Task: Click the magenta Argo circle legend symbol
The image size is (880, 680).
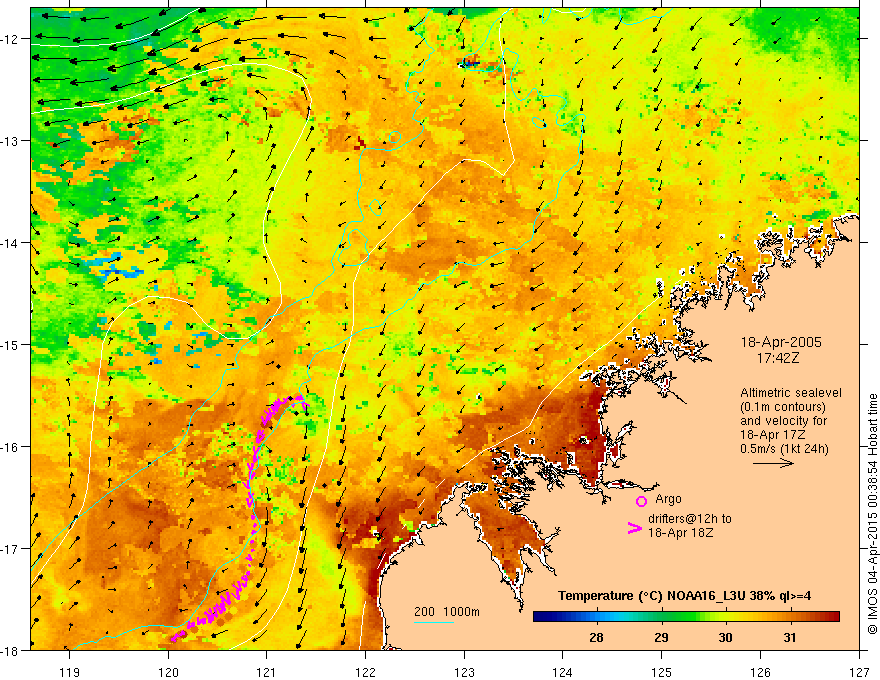Action: click(x=641, y=501)
